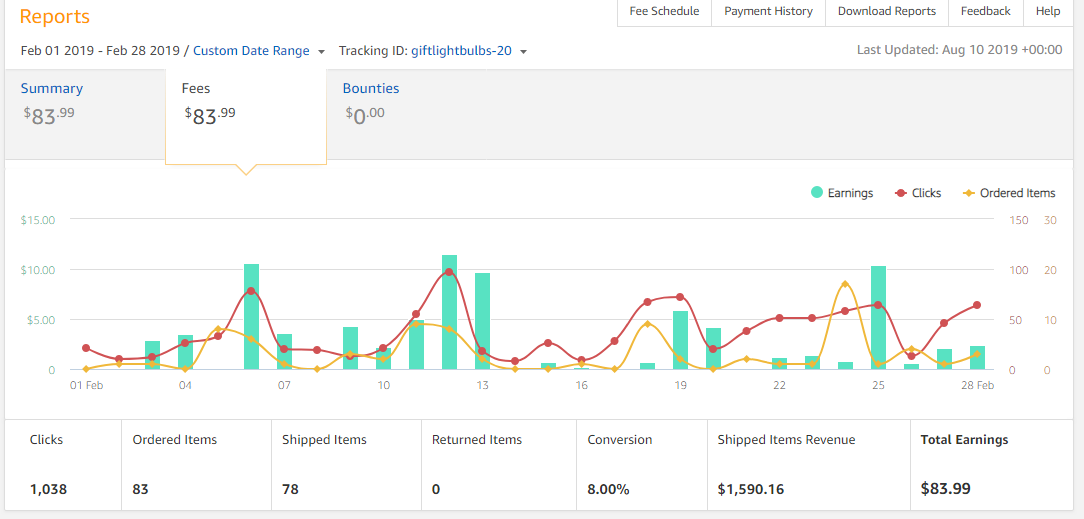Image resolution: width=1084 pixels, height=519 pixels.
Task: Switch to the Summary tab
Action: (52, 88)
